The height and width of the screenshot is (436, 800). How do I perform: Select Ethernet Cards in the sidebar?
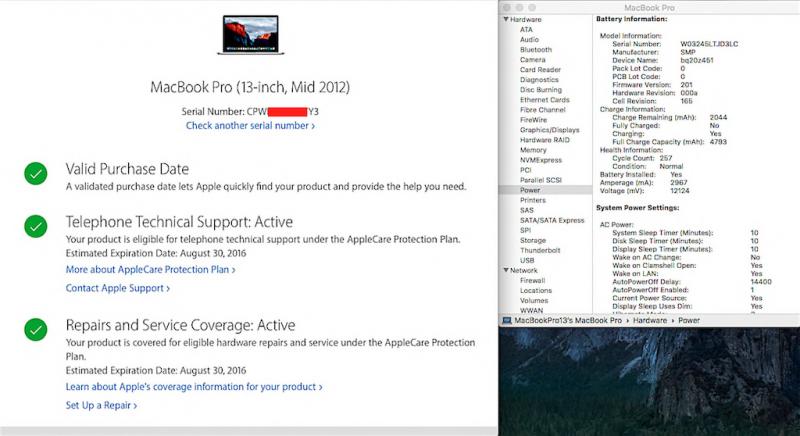544,100
